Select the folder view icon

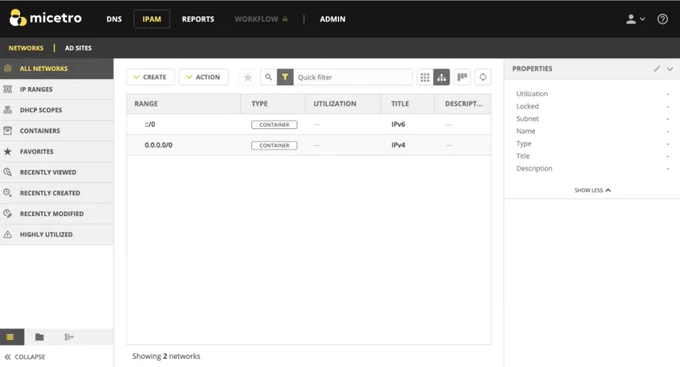pos(39,337)
